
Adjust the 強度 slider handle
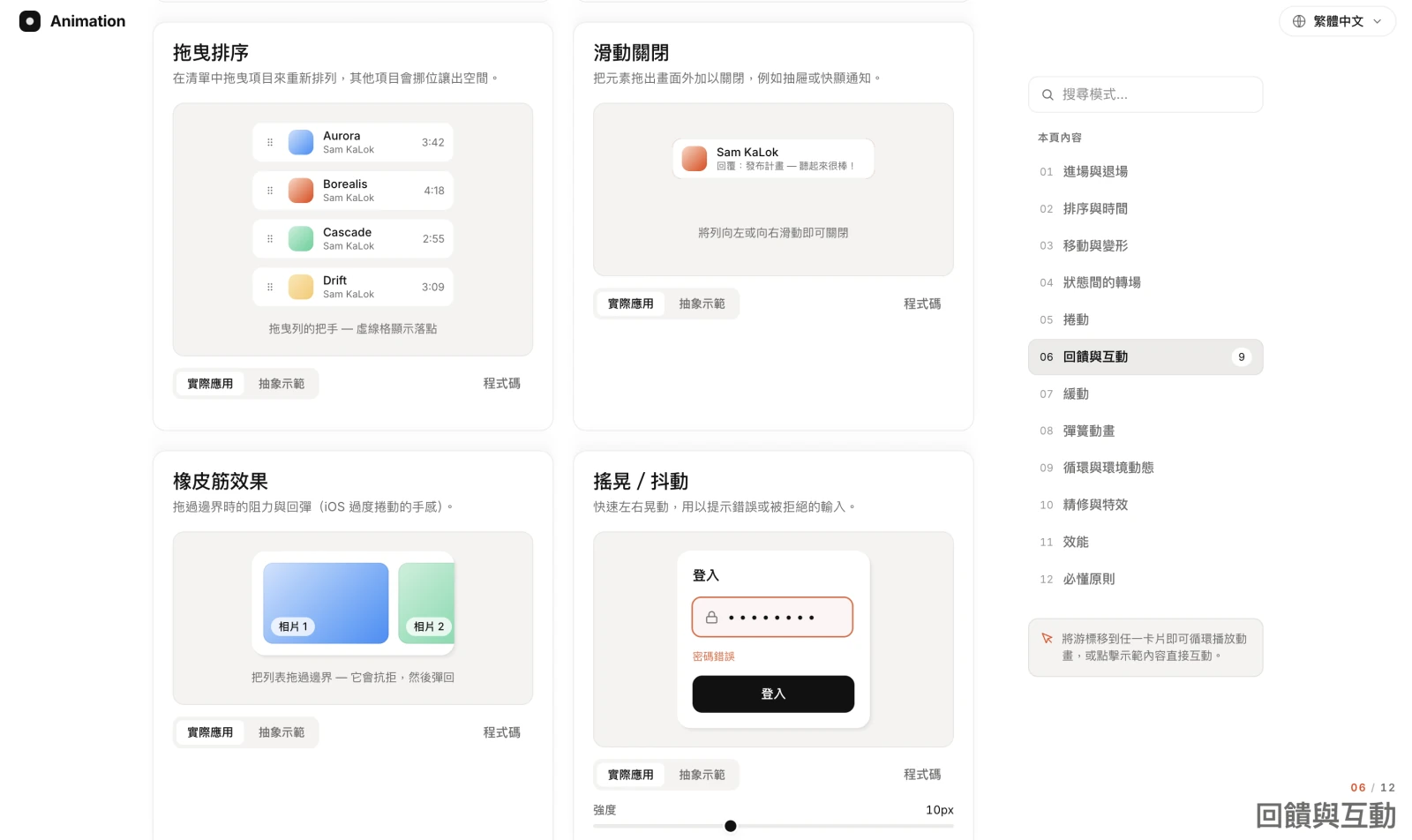tap(730, 826)
